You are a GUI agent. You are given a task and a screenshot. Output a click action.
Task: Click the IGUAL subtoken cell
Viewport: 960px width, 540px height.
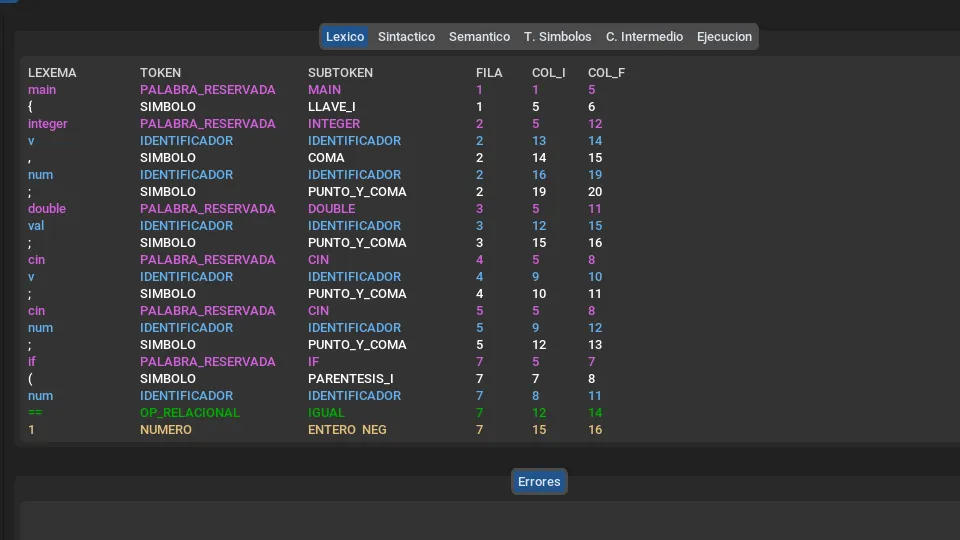(326, 413)
